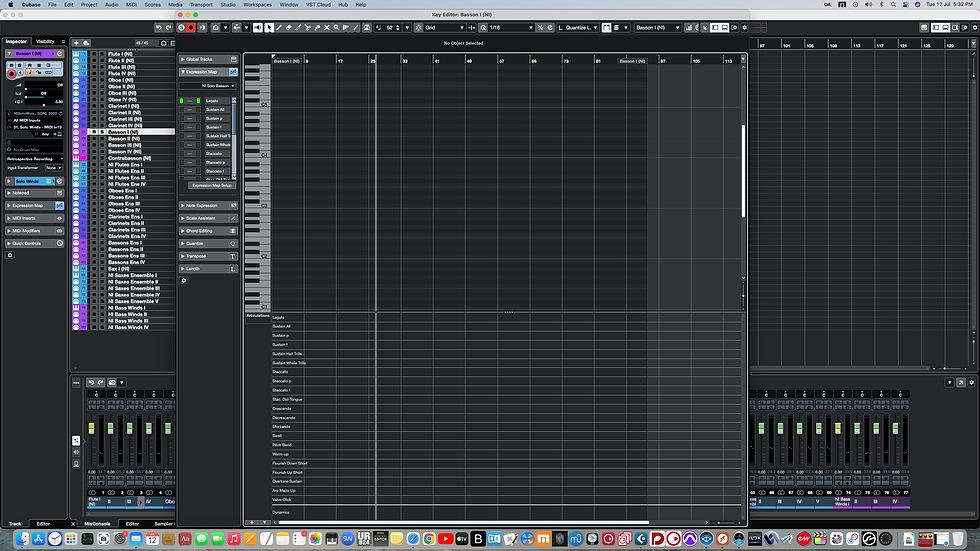The width and height of the screenshot is (980, 551).
Task: Open Finder from the Dock
Action: [x=22, y=539]
